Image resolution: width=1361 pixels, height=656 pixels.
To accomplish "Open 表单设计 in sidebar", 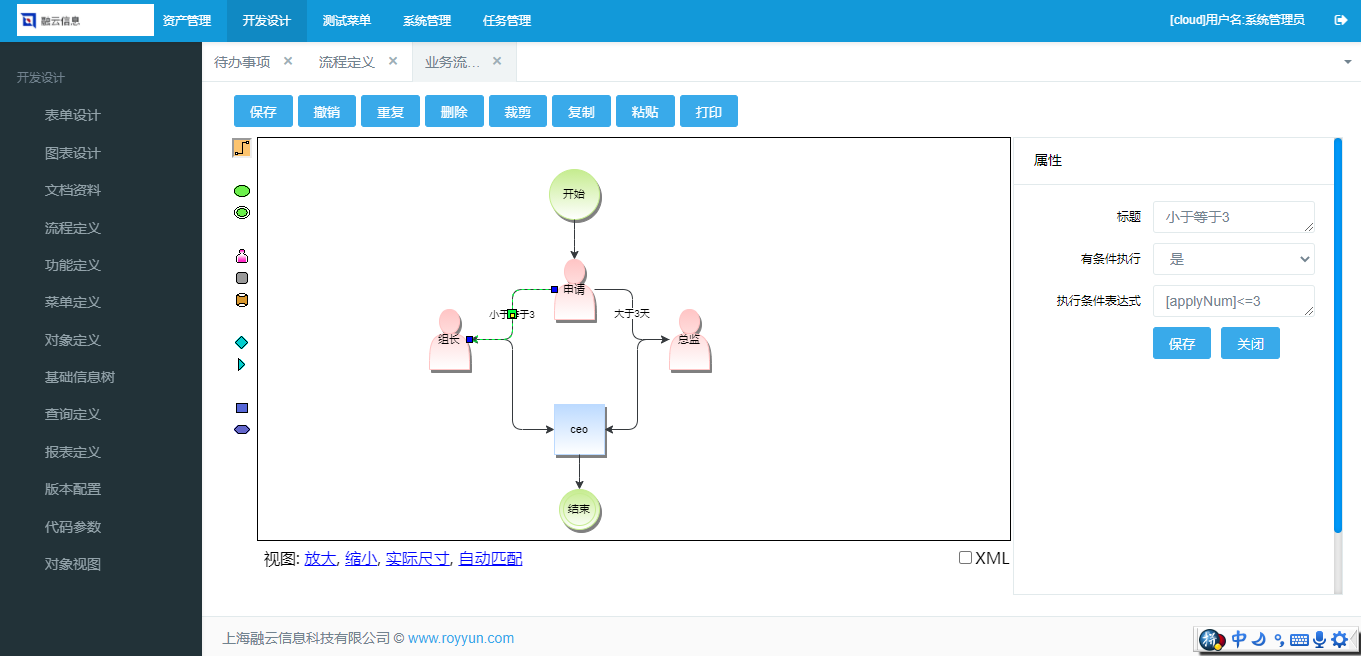I will click(x=73, y=115).
